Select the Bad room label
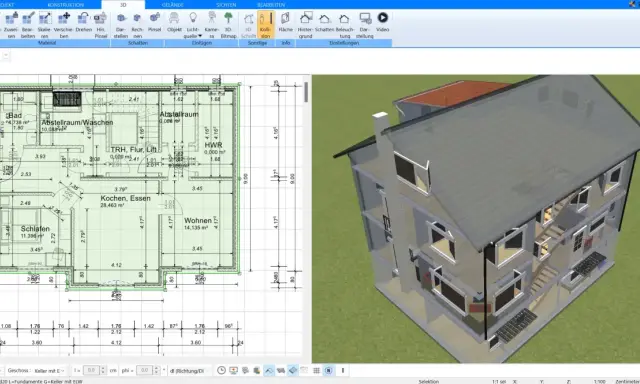This screenshot has height=384, width=640. 15,116
